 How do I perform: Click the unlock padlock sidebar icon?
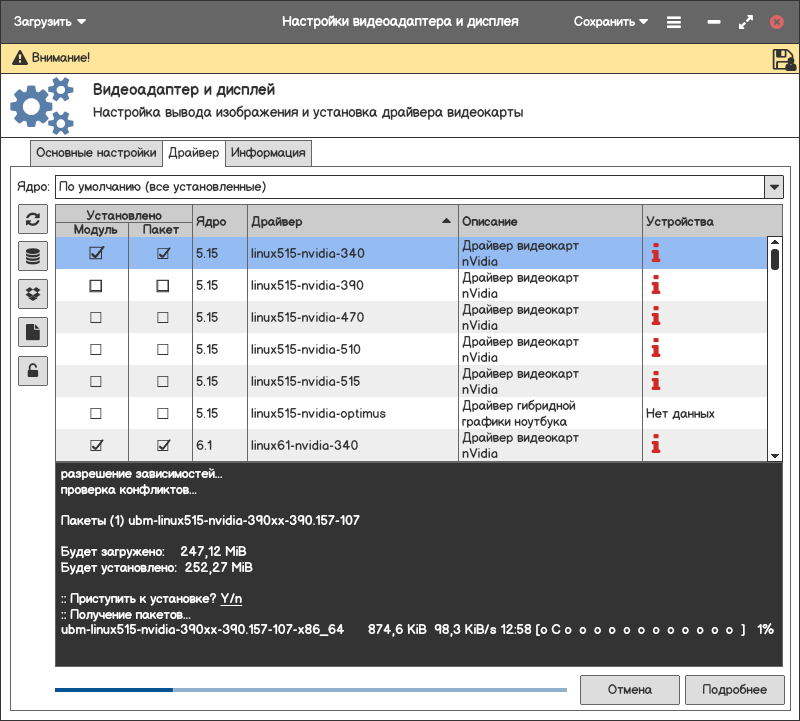click(x=33, y=370)
